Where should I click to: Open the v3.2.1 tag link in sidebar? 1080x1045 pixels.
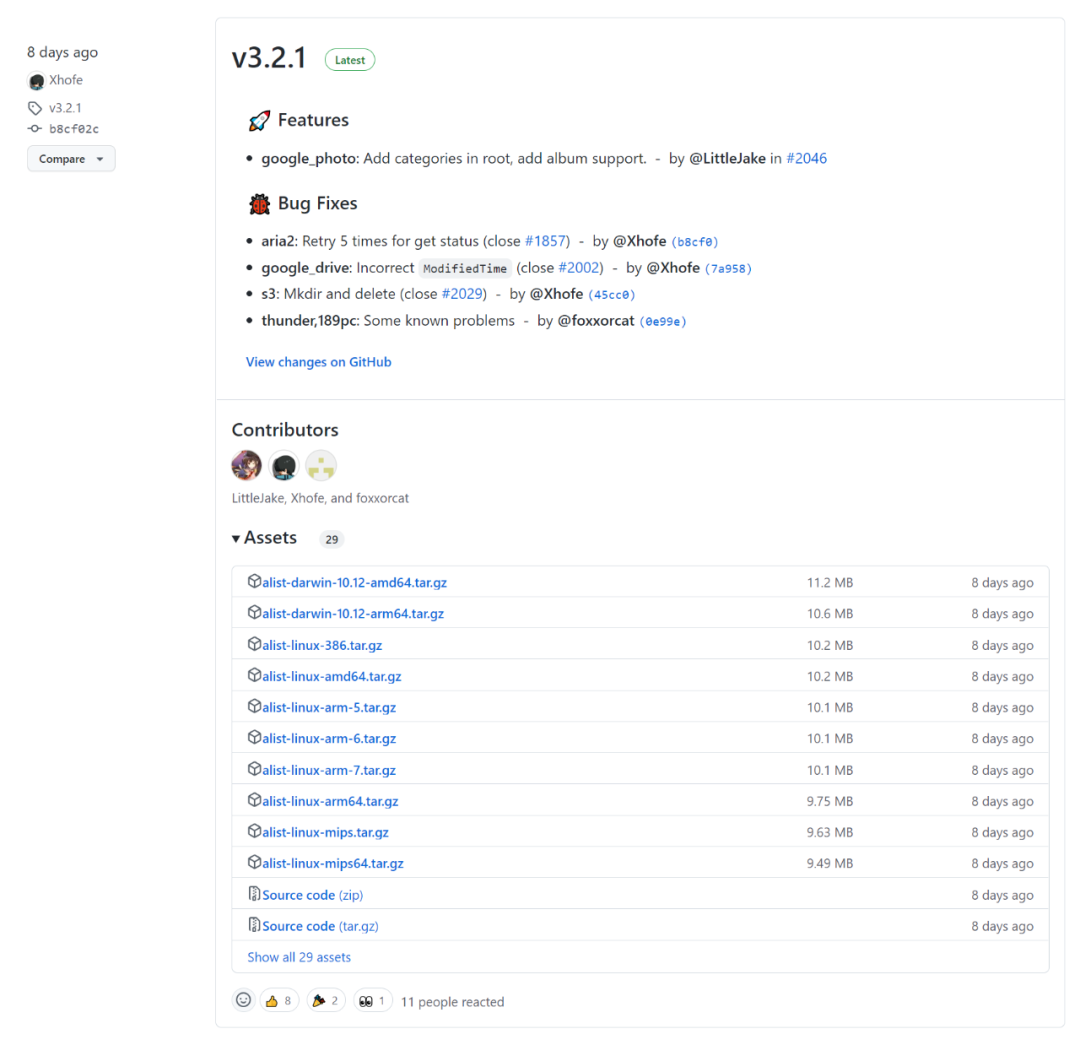click(65, 108)
